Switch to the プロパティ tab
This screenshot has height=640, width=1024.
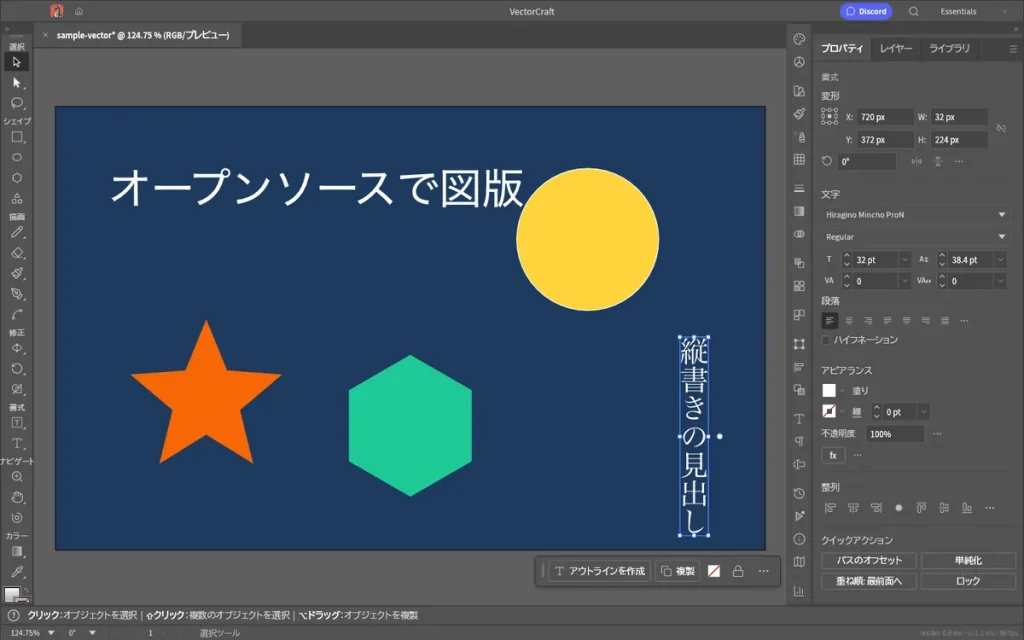(842, 48)
